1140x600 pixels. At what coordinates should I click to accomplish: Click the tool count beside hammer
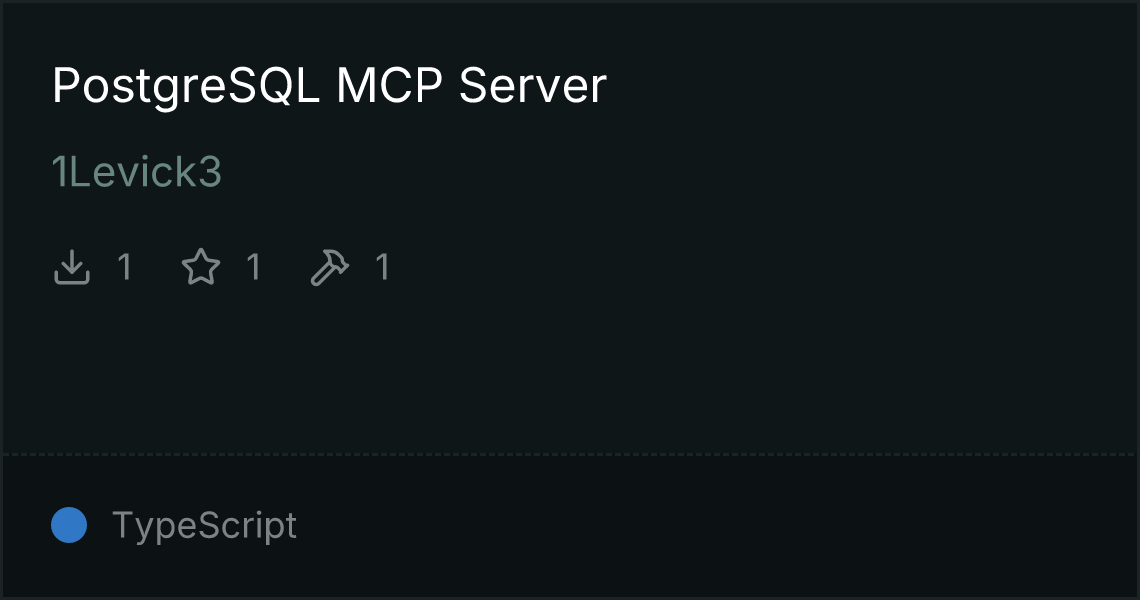pyautogui.click(x=382, y=267)
